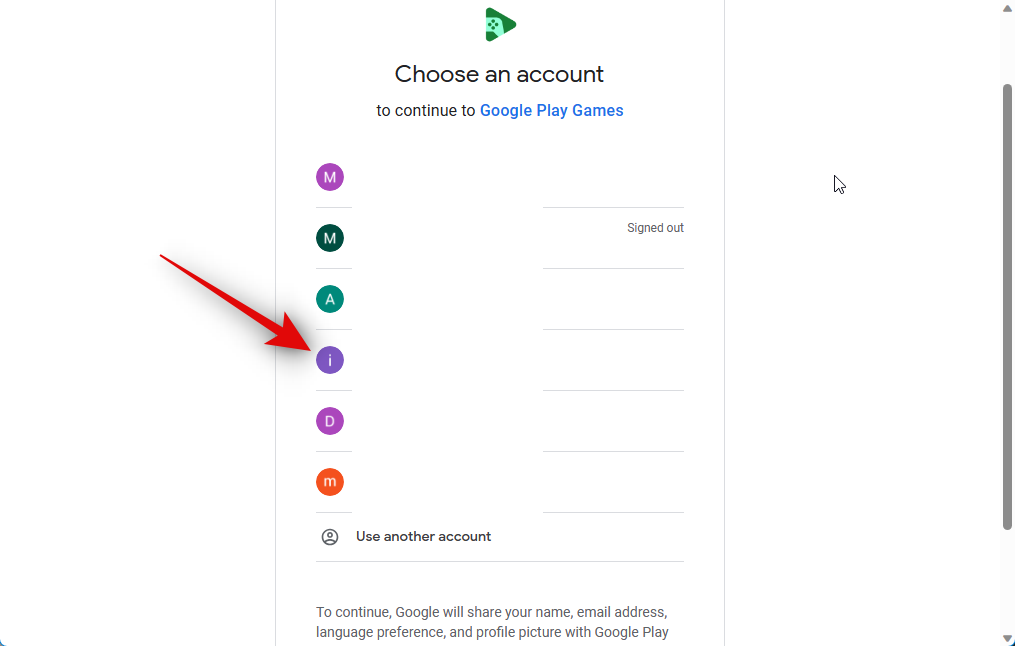The height and width of the screenshot is (646, 1015).
Task: Click the scrollbar up arrow
Action: (1007, 6)
